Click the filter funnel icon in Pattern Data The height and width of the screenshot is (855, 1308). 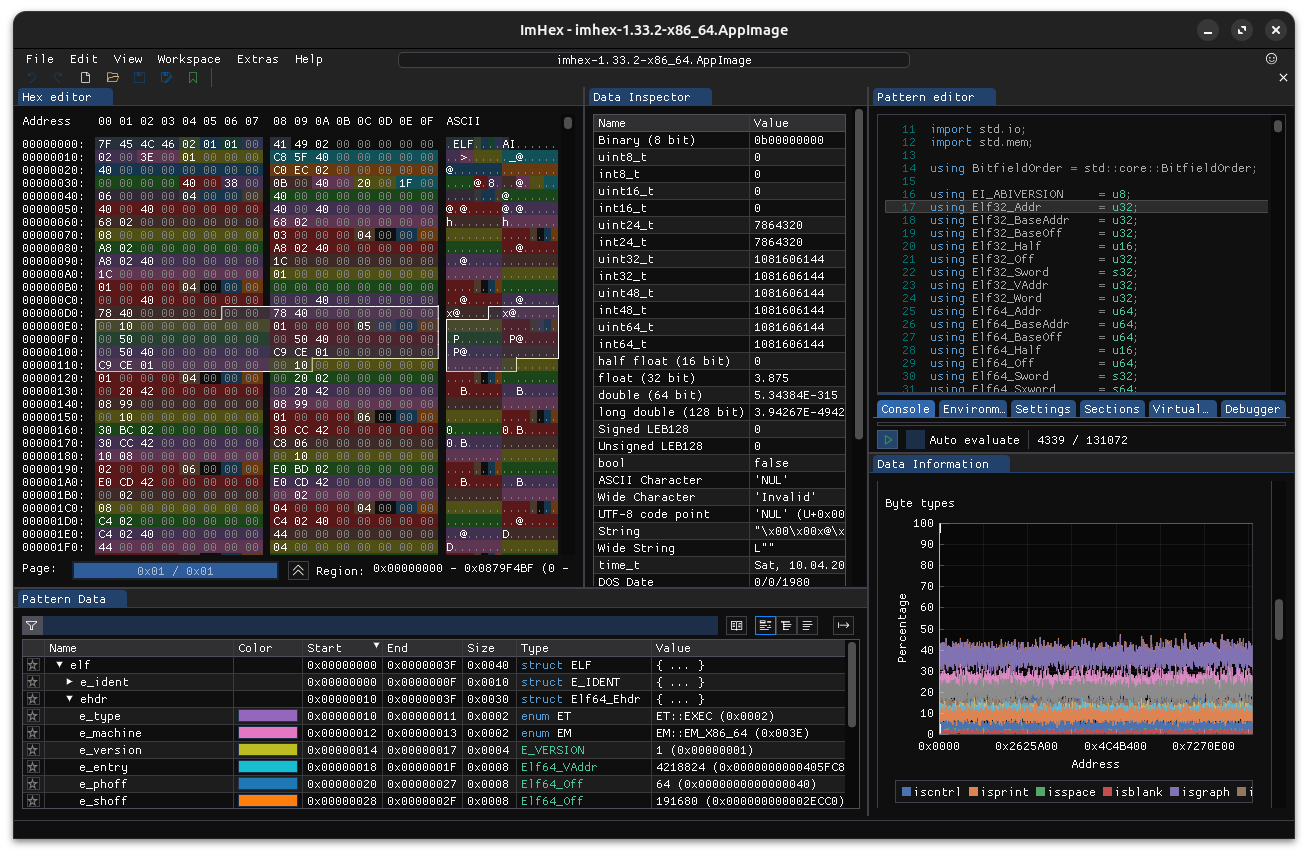[32, 626]
